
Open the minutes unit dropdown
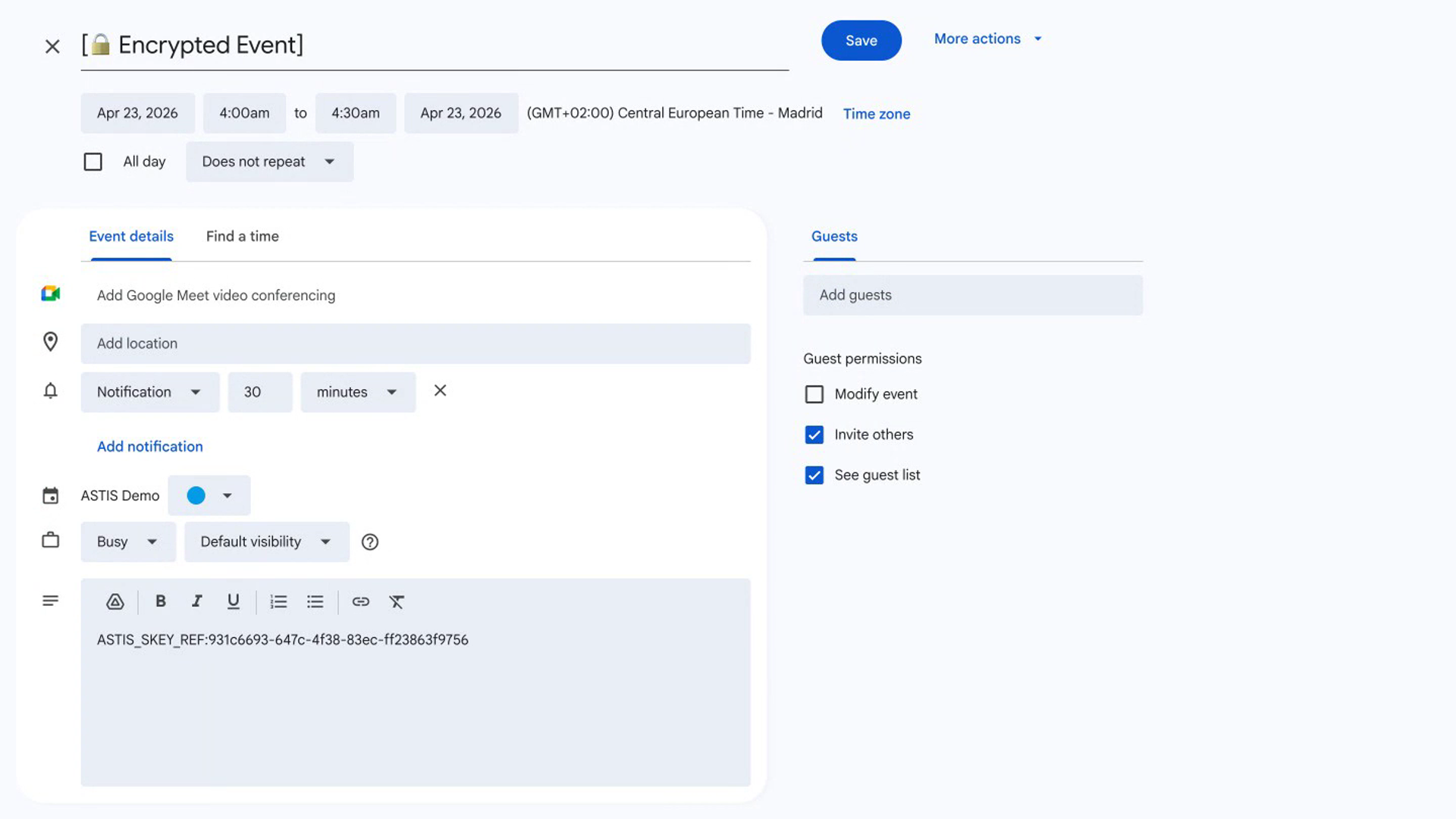point(358,392)
